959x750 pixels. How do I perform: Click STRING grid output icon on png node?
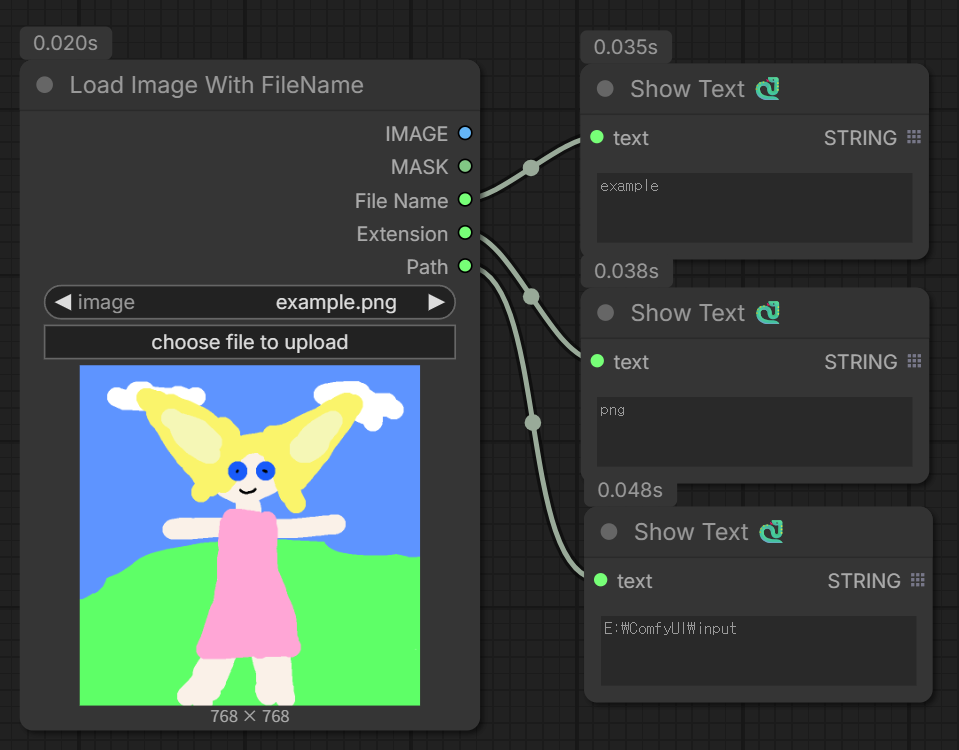tap(914, 361)
